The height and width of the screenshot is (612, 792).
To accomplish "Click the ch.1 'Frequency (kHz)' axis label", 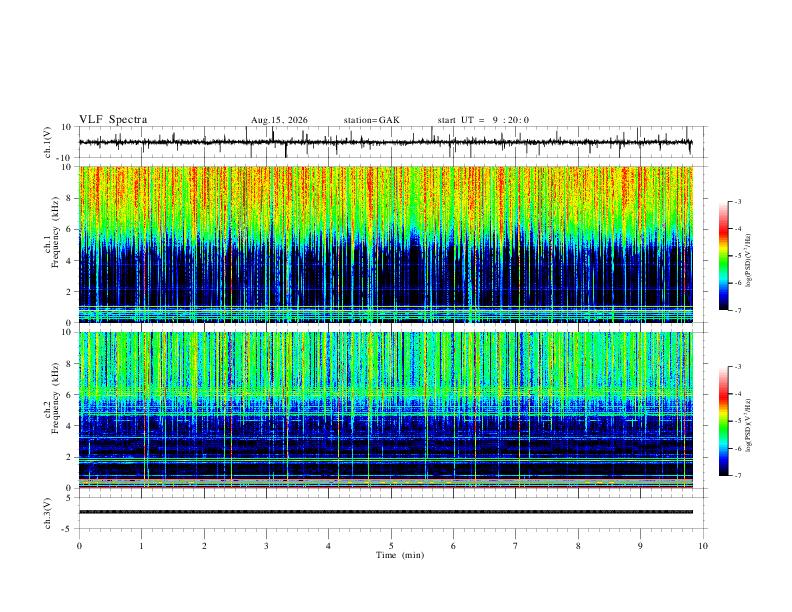I will click(55, 232).
